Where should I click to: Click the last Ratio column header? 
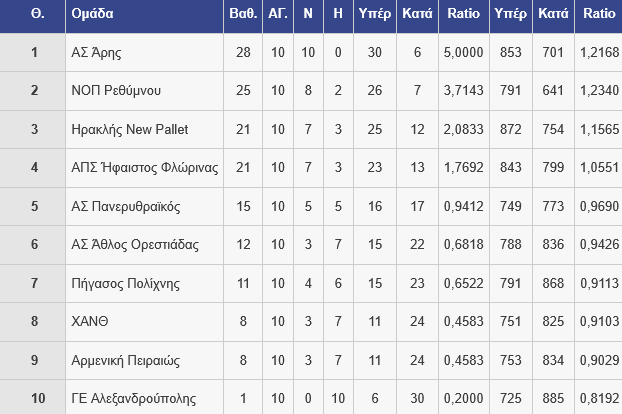598,15
